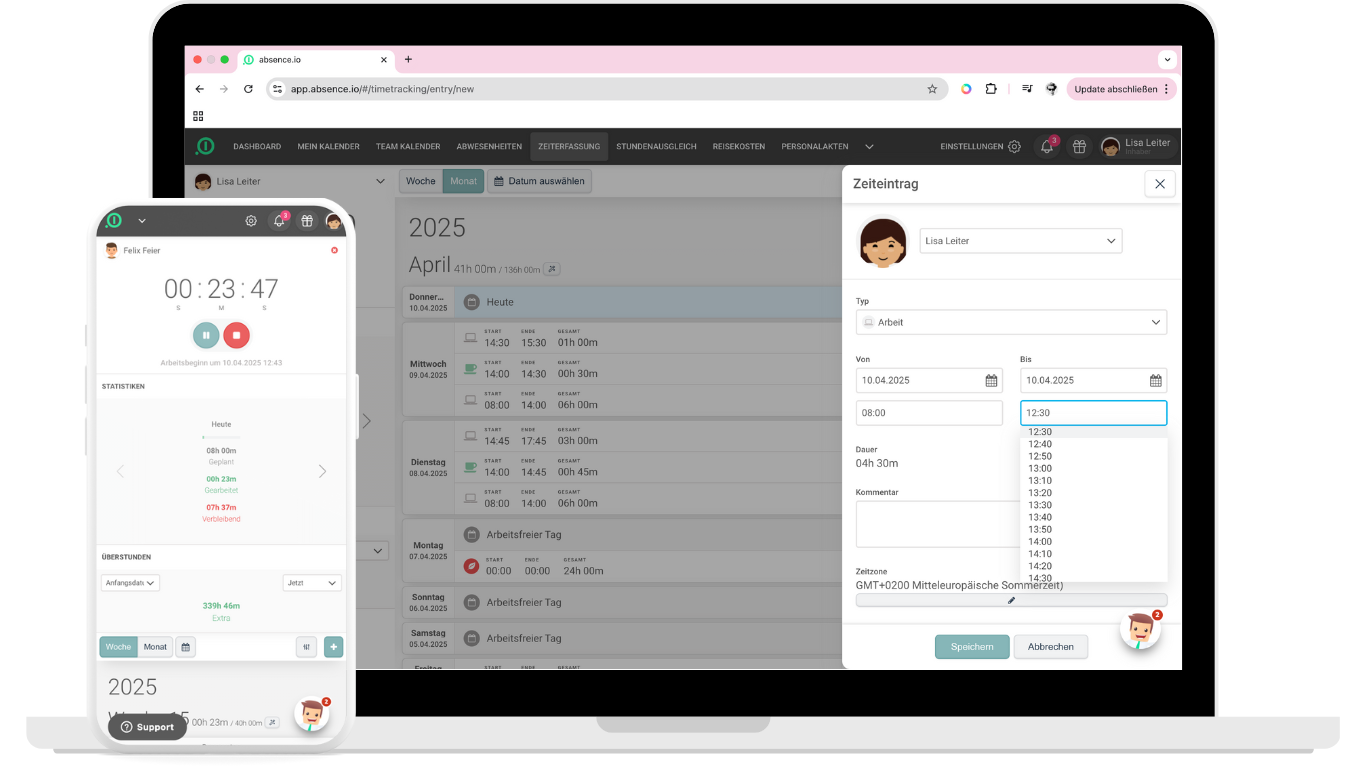Click the Speichern button
Viewport: 1366px width, 768px height.
[x=972, y=647]
